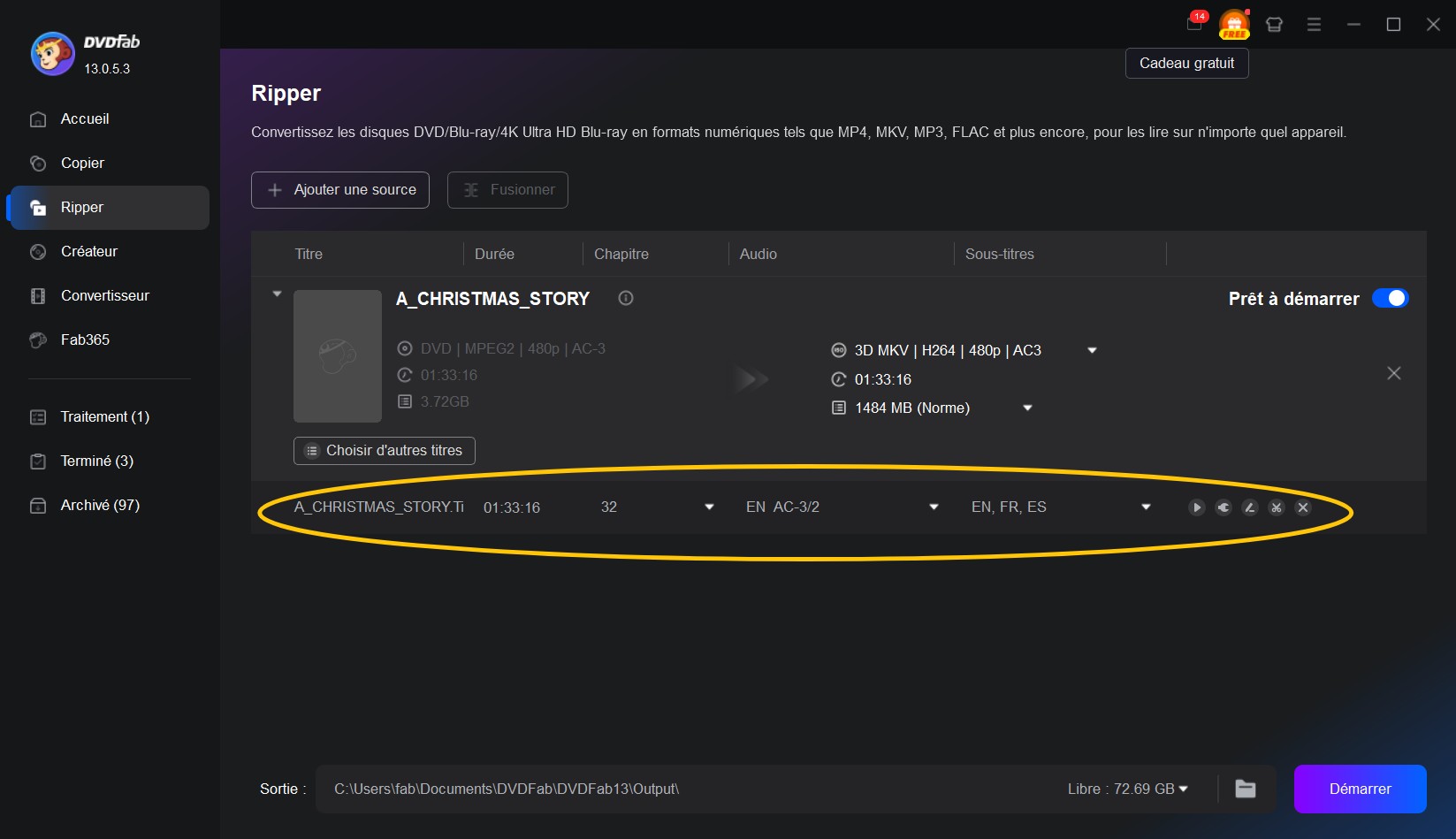Open the video editor pencil icon
The width and height of the screenshot is (1456, 839).
click(1249, 507)
